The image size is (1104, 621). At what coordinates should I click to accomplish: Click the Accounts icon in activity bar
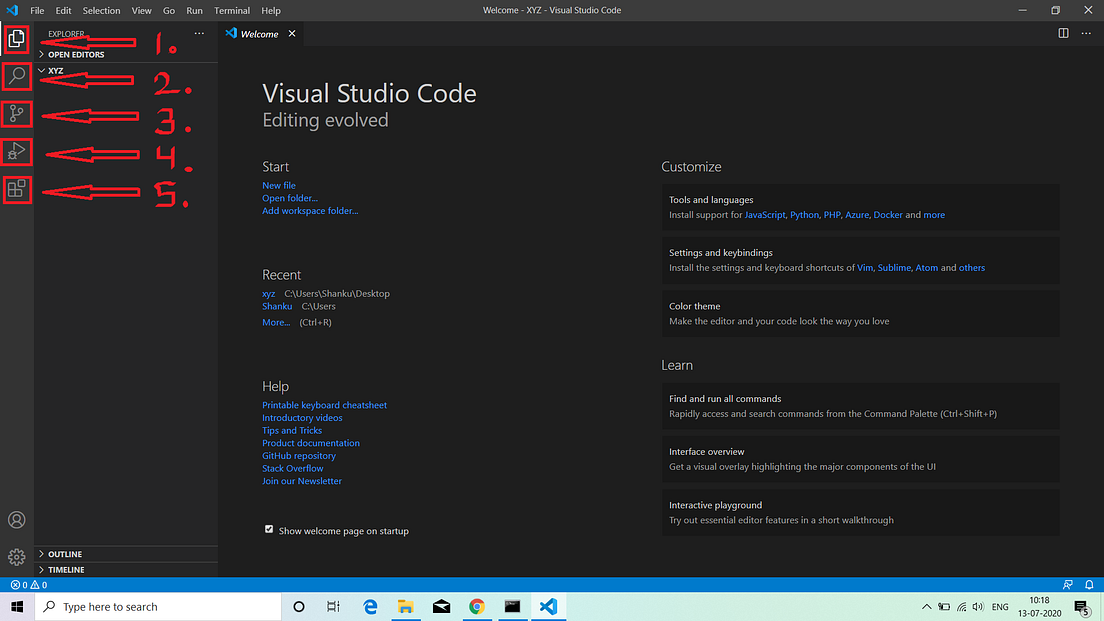(x=16, y=520)
